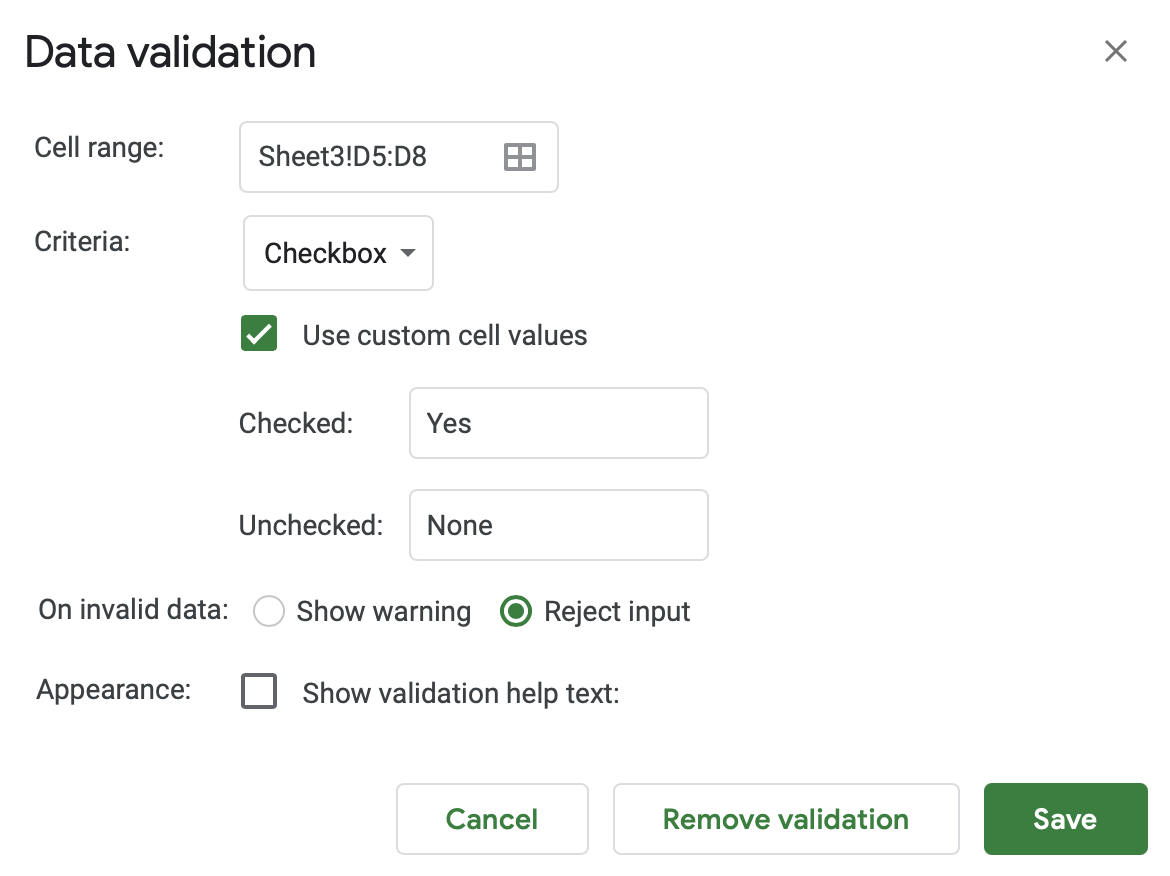Image resolution: width=1170 pixels, height=876 pixels.
Task: Click the Remove validation button
Action: [785, 819]
